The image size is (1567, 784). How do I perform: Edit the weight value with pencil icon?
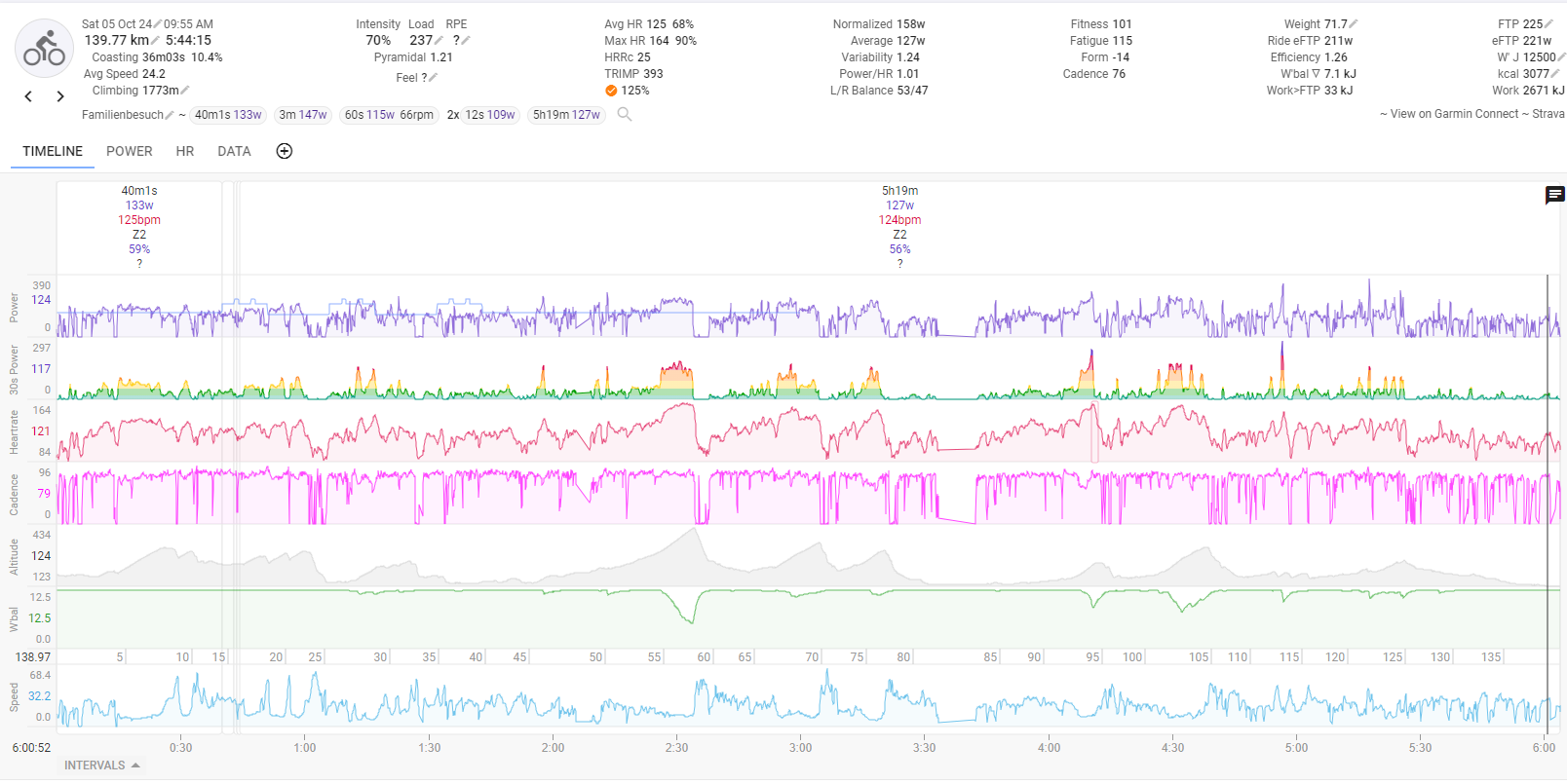(1354, 24)
